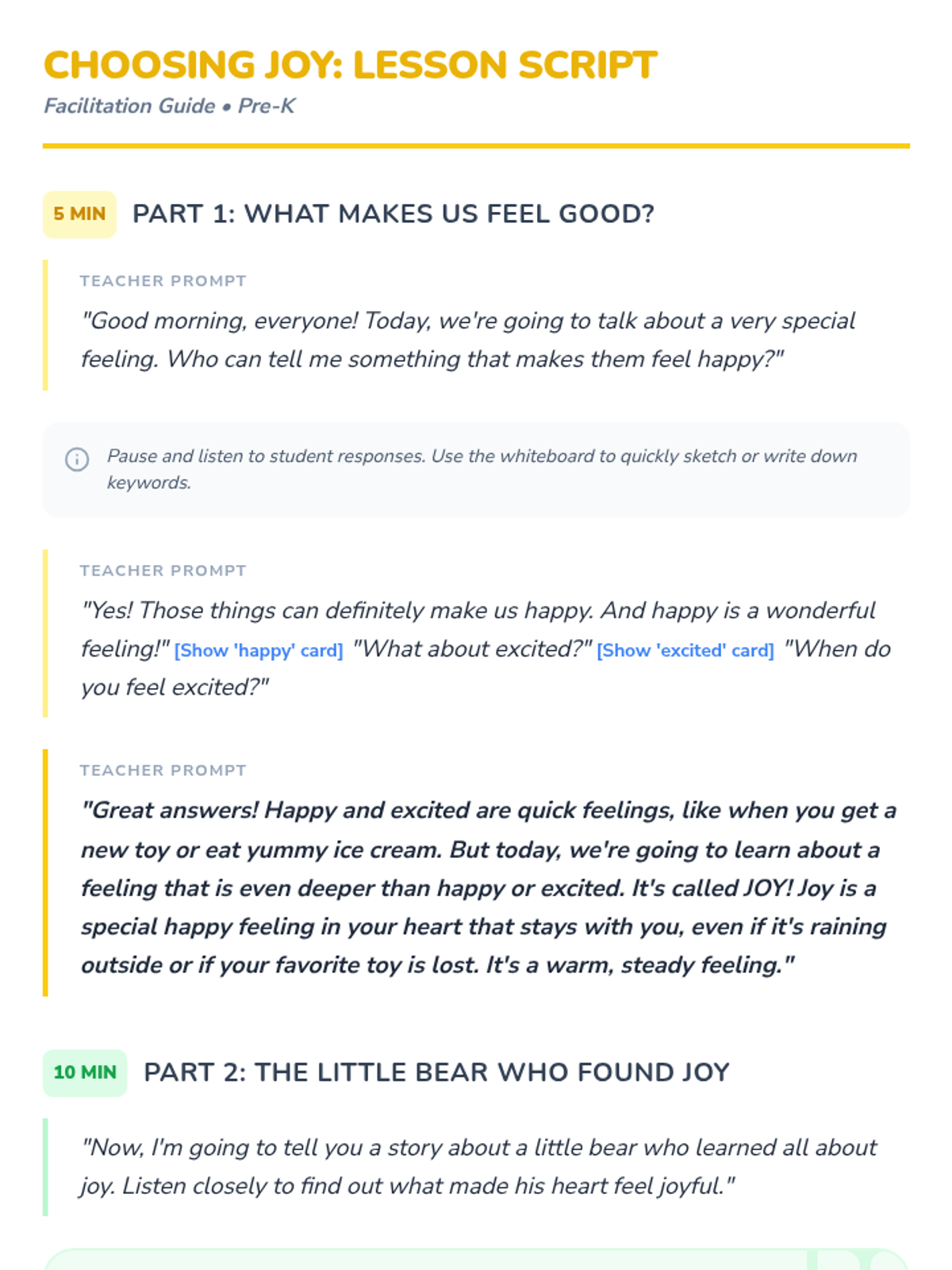Open the Show 'excited' card cue
The image size is (952, 1270).
(685, 651)
